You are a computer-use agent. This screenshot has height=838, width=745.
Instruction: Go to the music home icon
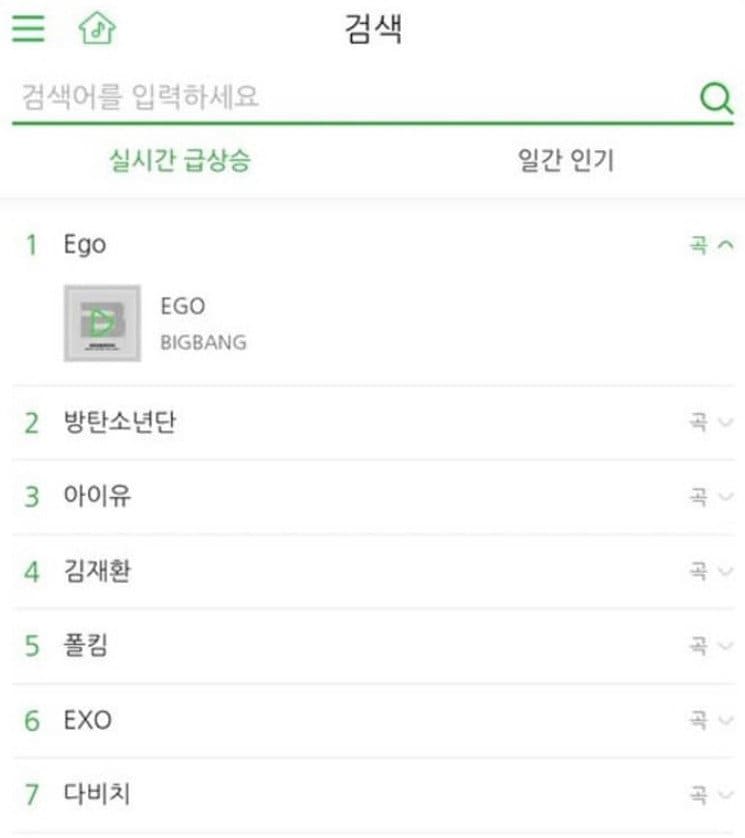click(x=97, y=28)
